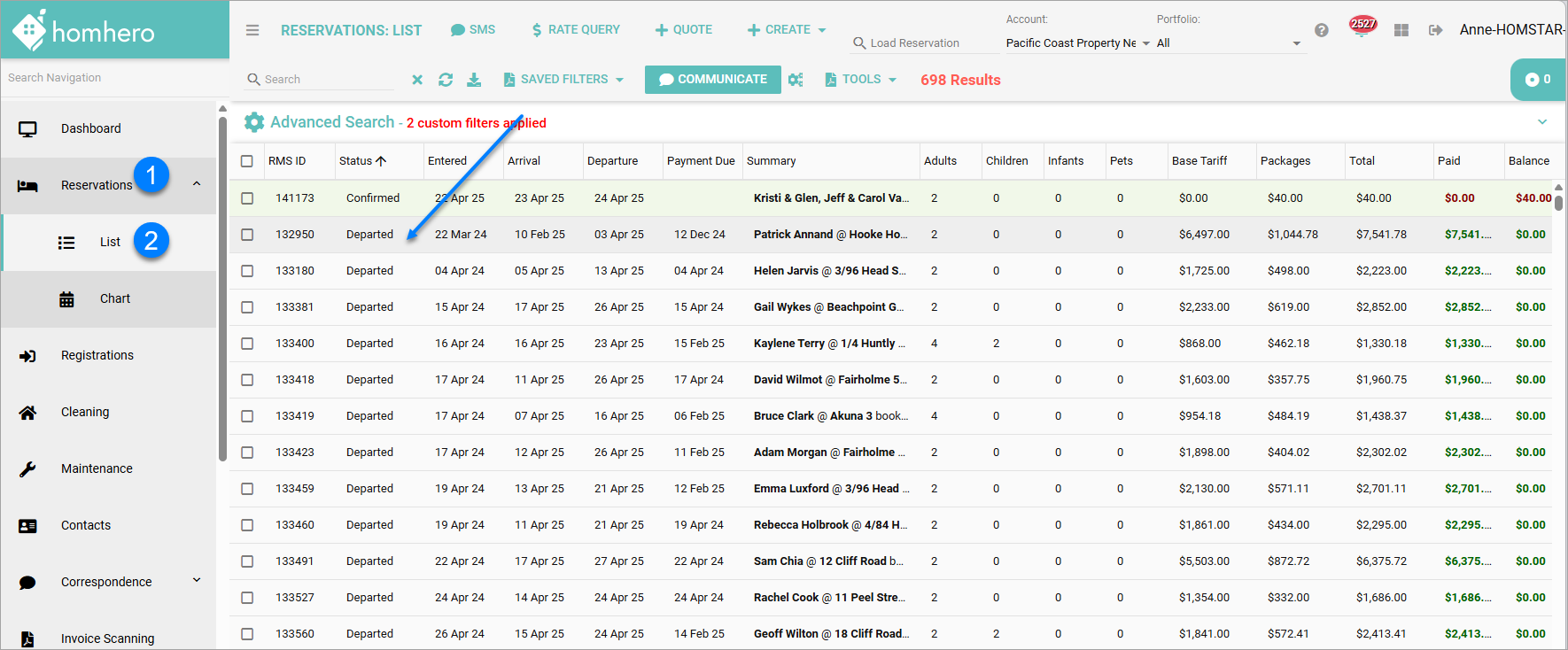Clear search with the X icon
The height and width of the screenshot is (650, 1568).
pos(417,80)
